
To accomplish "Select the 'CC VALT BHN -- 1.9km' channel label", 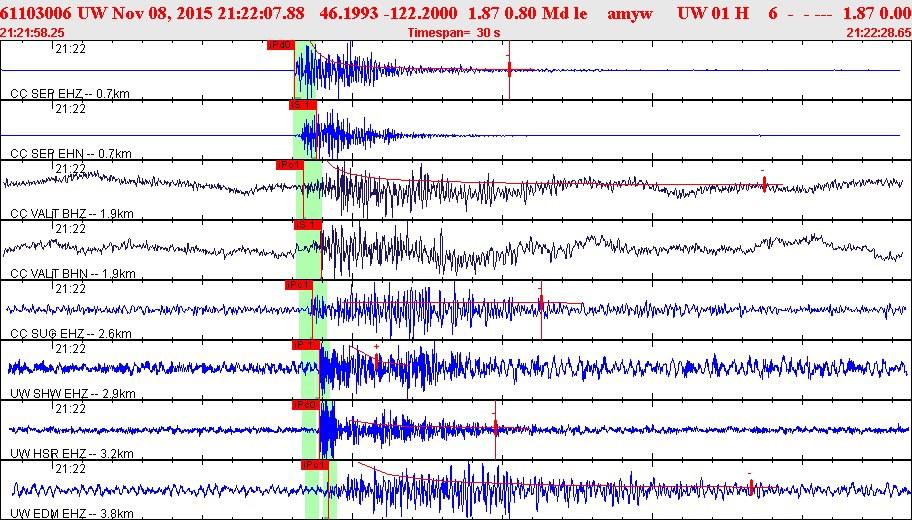I will [x=73, y=273].
